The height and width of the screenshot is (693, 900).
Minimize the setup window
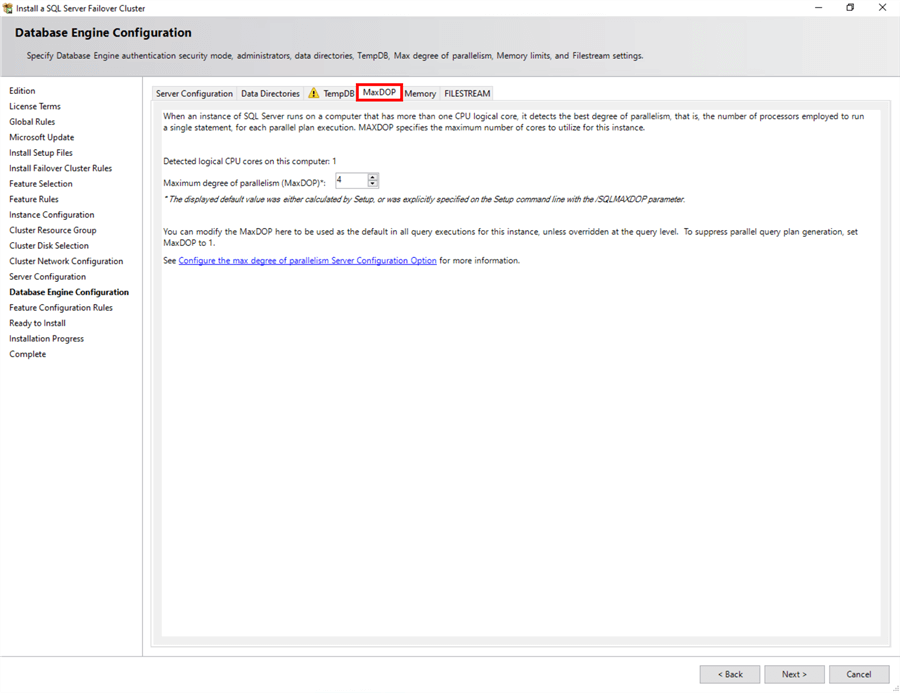(x=818, y=7)
